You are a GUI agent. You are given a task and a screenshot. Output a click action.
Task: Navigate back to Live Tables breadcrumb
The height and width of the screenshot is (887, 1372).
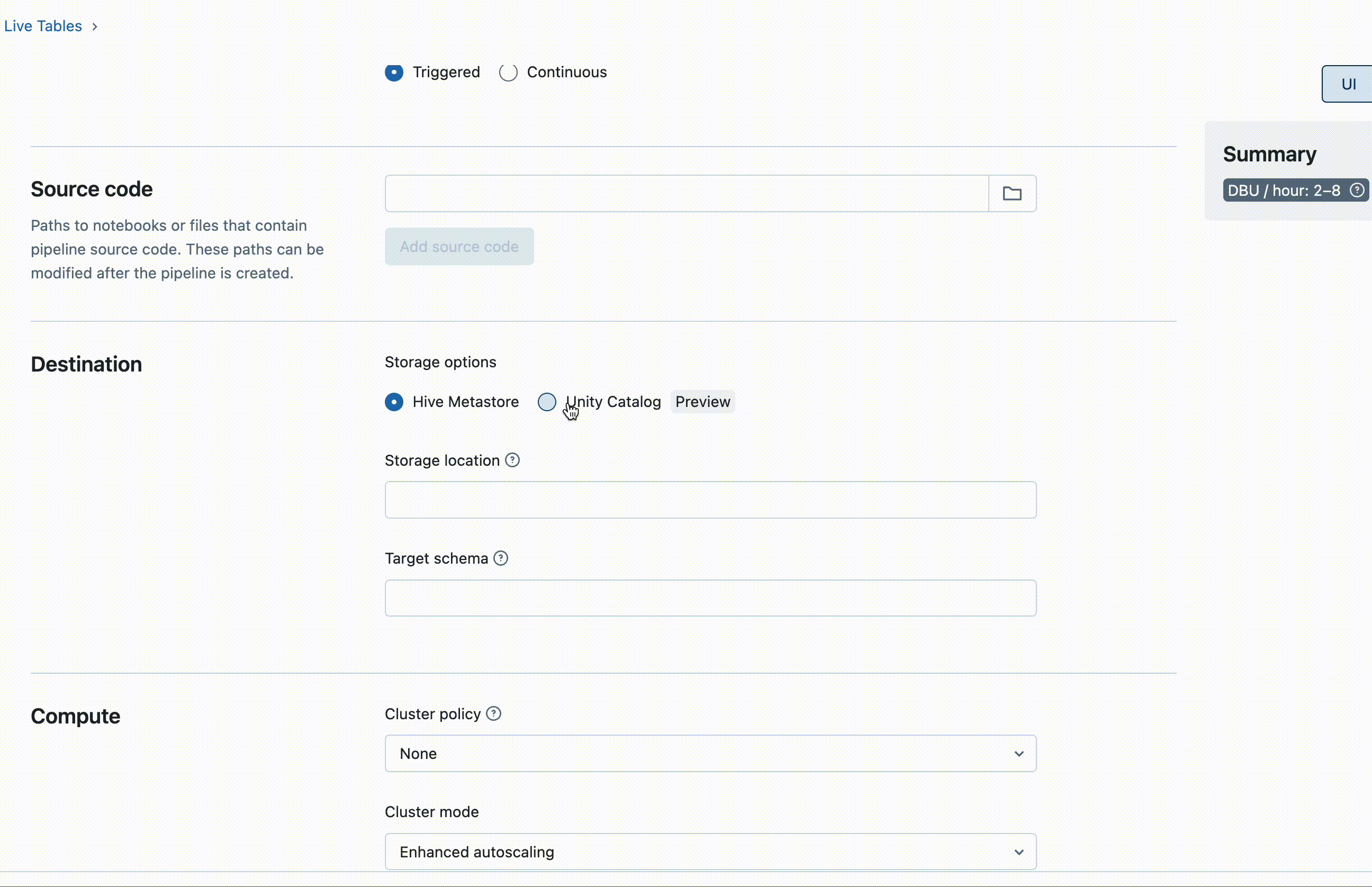click(x=43, y=26)
